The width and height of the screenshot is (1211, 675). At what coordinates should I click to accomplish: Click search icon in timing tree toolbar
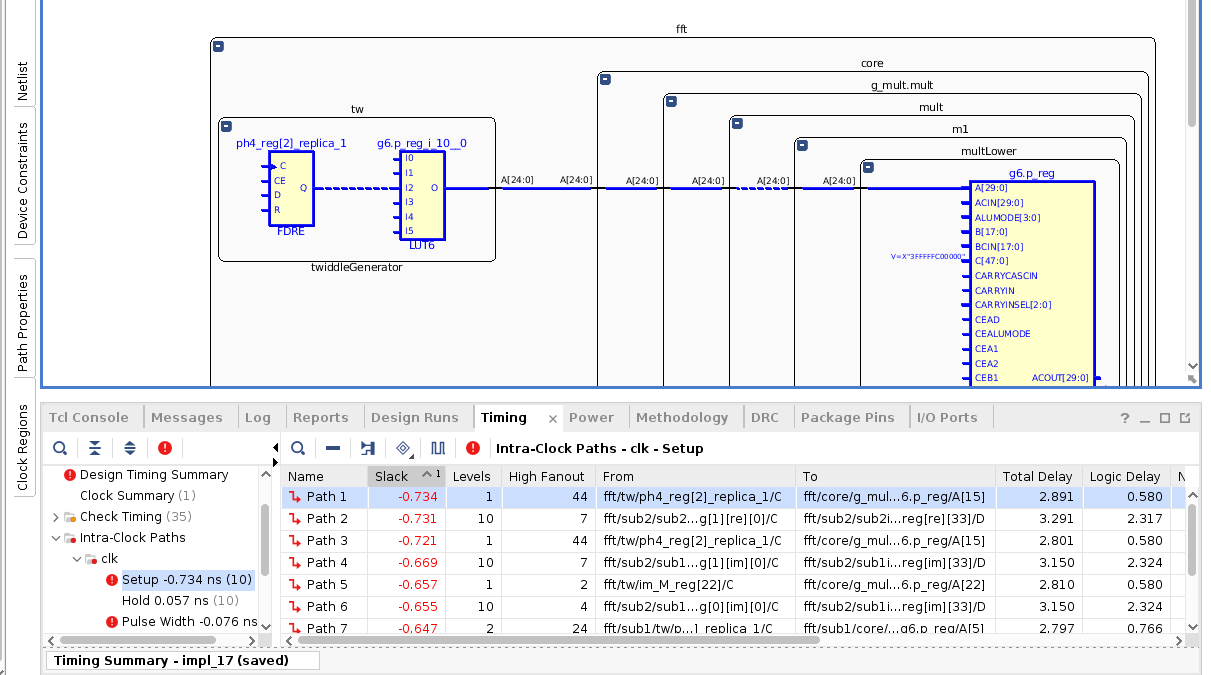pos(60,448)
